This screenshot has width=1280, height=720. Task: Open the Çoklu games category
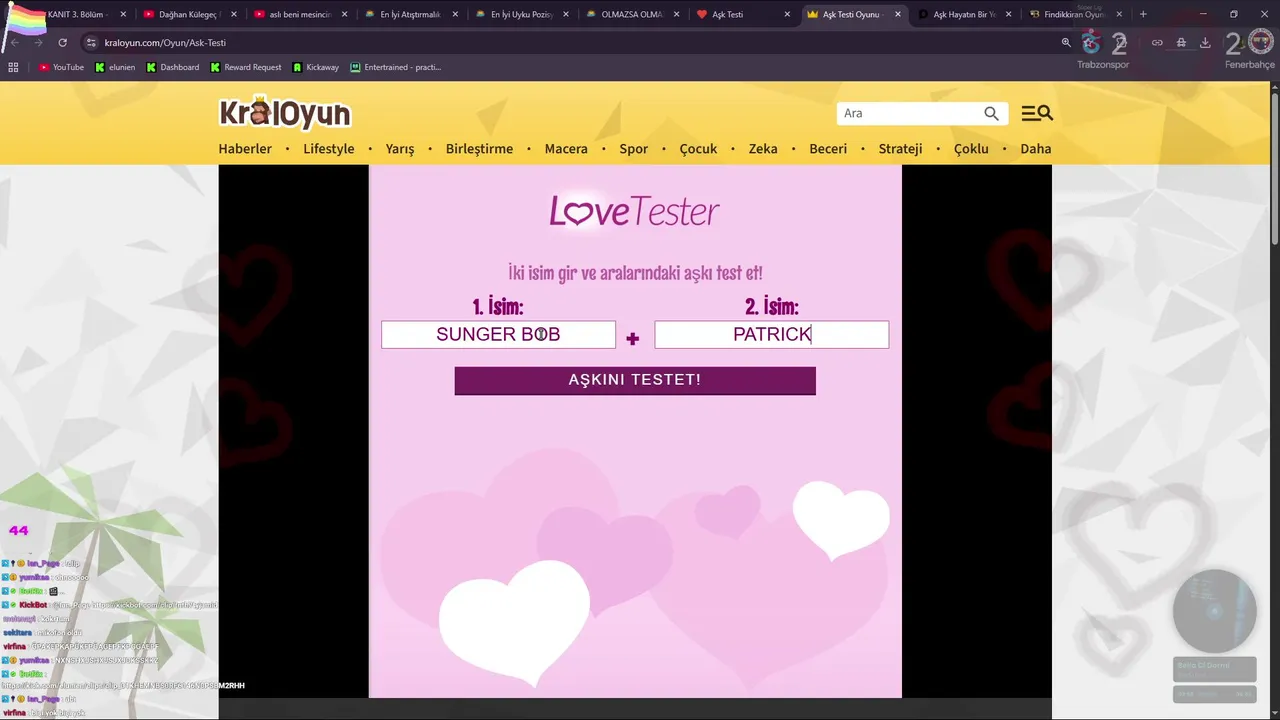[x=971, y=149]
